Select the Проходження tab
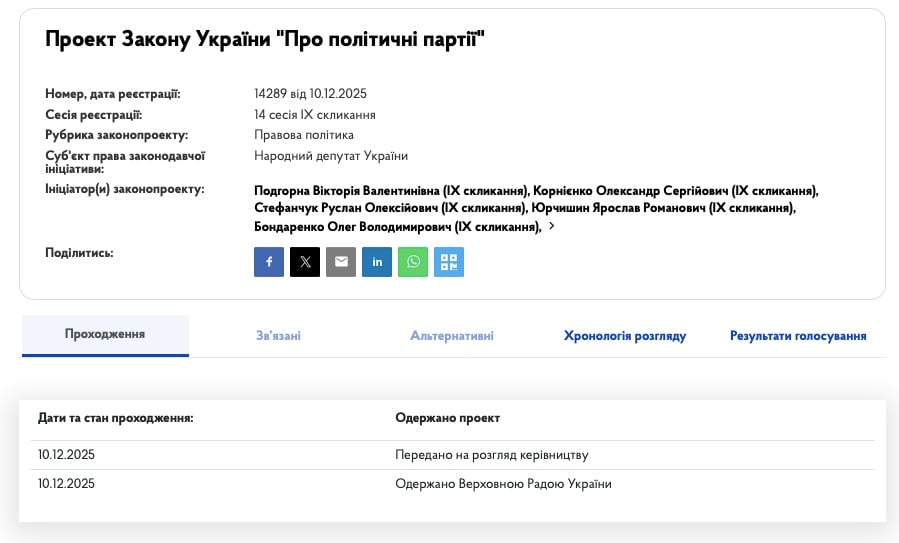The height and width of the screenshot is (543, 899). click(105, 335)
